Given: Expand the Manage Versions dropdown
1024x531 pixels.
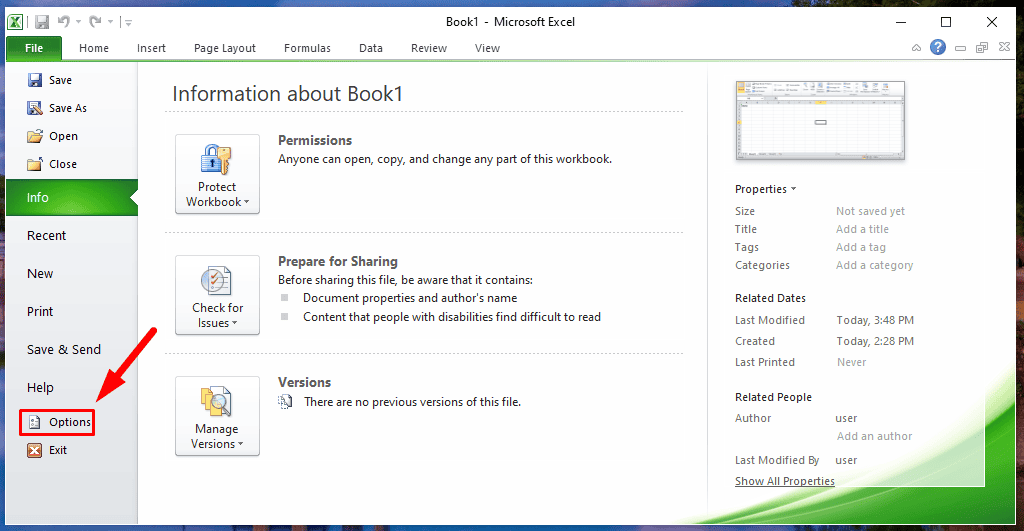Looking at the screenshot, I should (x=217, y=416).
